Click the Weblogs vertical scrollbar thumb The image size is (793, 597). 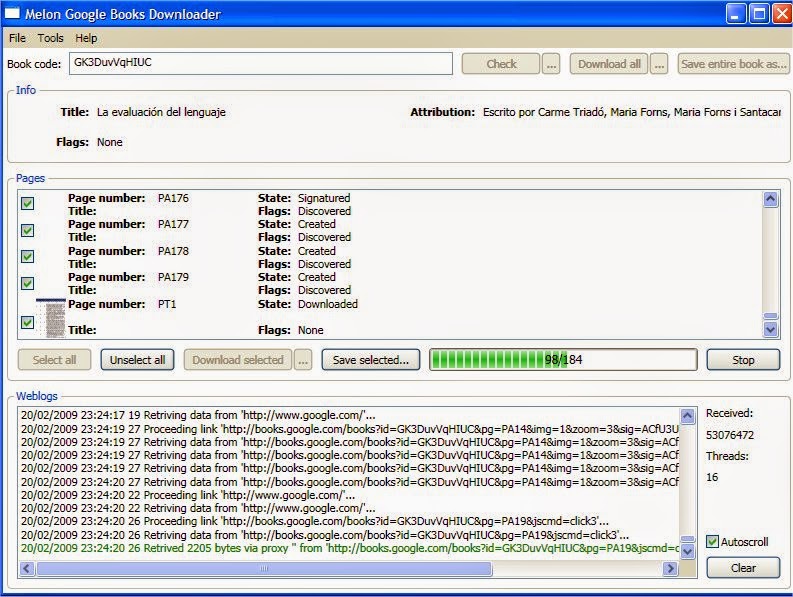coord(687,539)
